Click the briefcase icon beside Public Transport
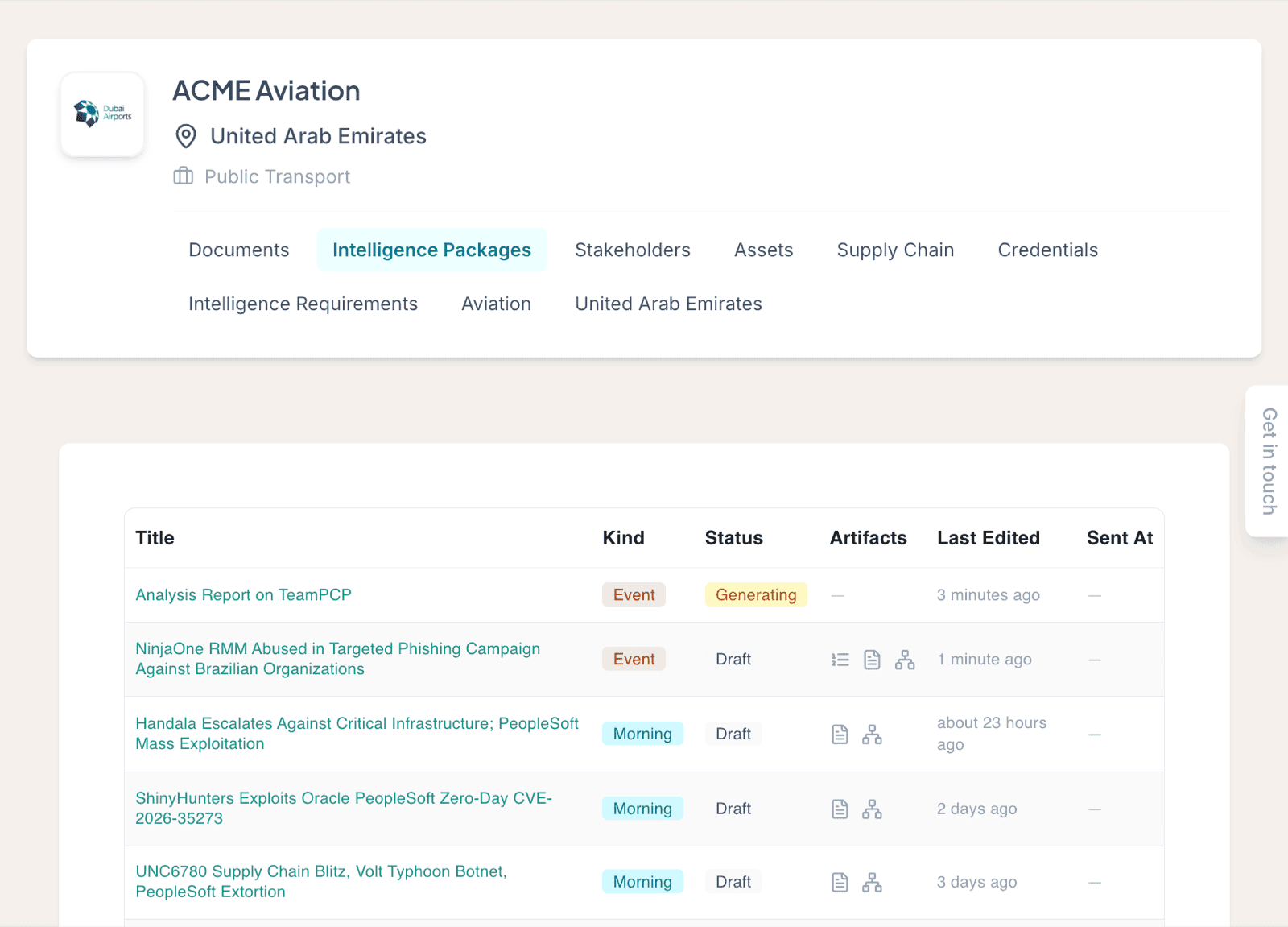 point(184,176)
